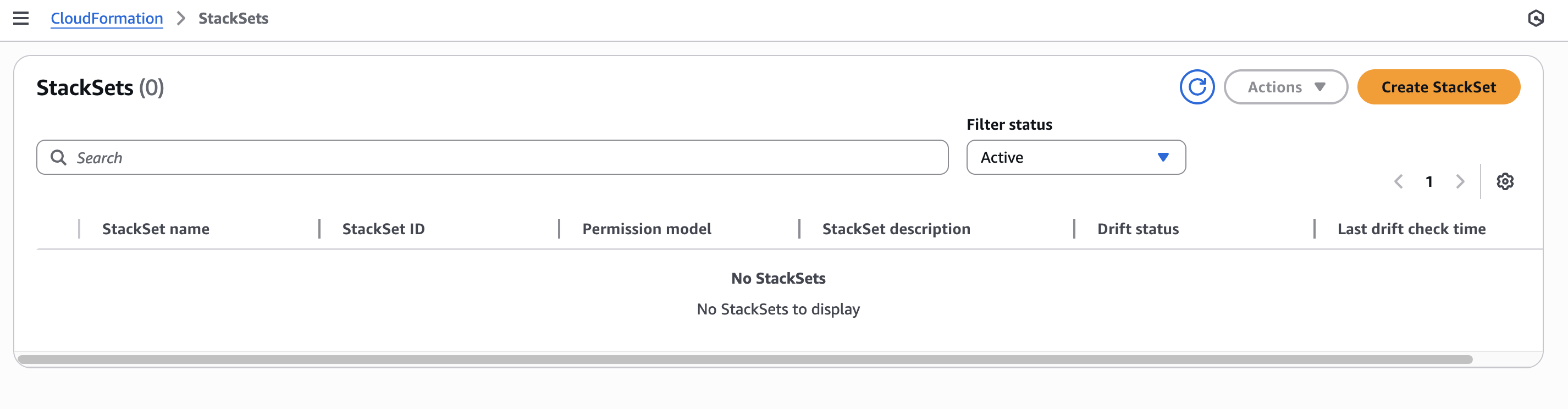Click the Last drift check time header
The width and height of the screenshot is (1568, 409).
click(1411, 229)
